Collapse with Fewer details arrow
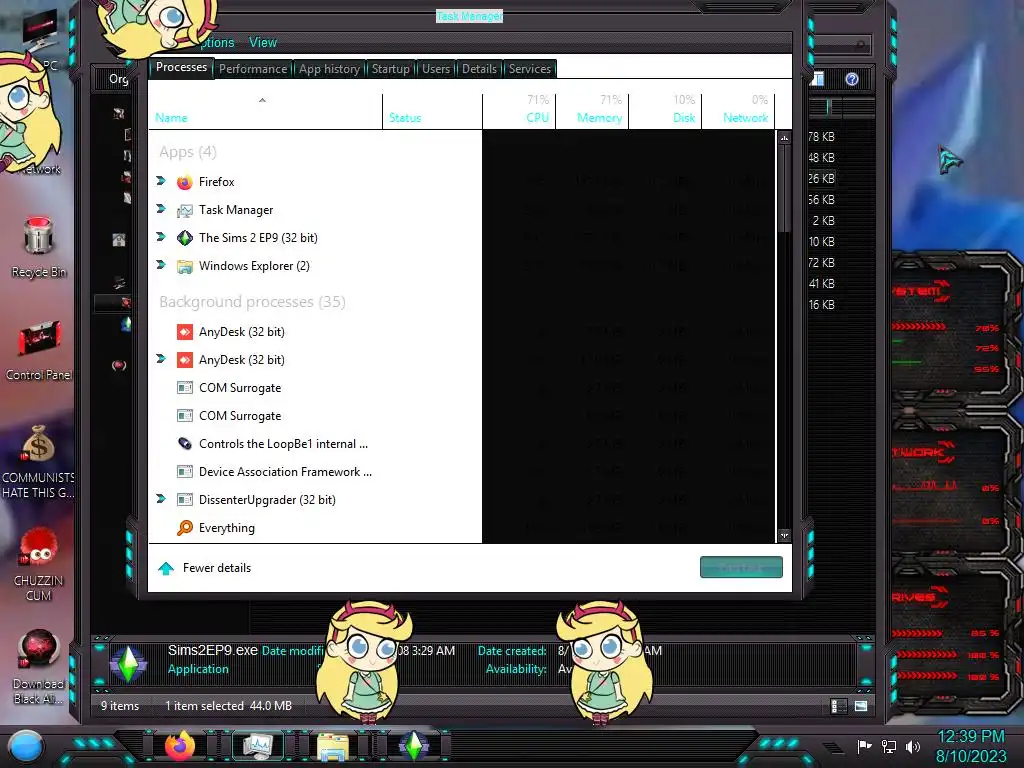 tap(166, 568)
